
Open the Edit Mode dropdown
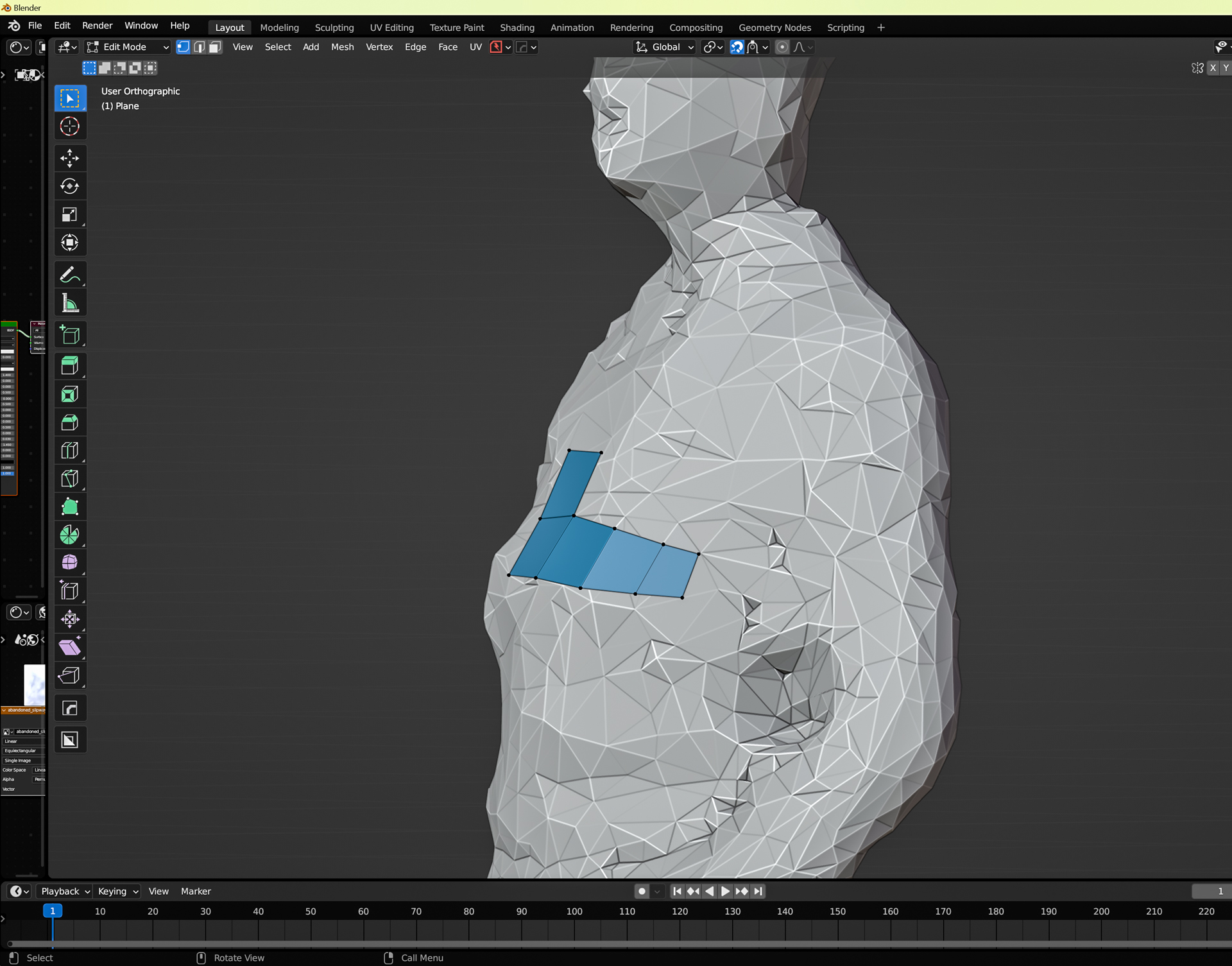click(128, 47)
